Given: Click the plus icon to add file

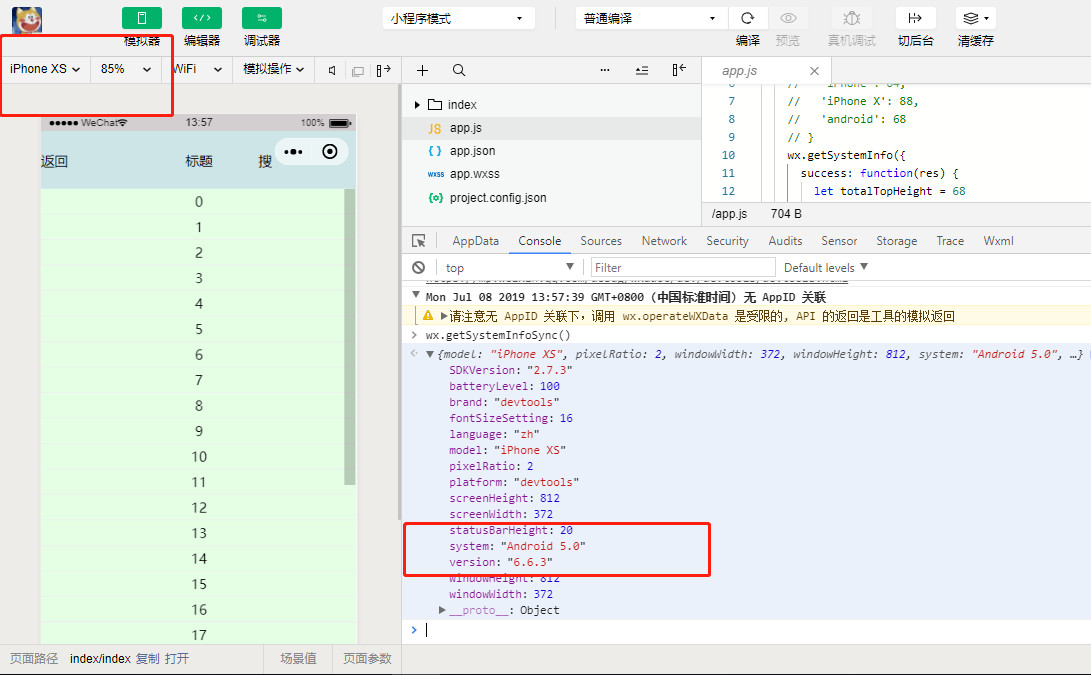Looking at the screenshot, I should pos(423,70).
